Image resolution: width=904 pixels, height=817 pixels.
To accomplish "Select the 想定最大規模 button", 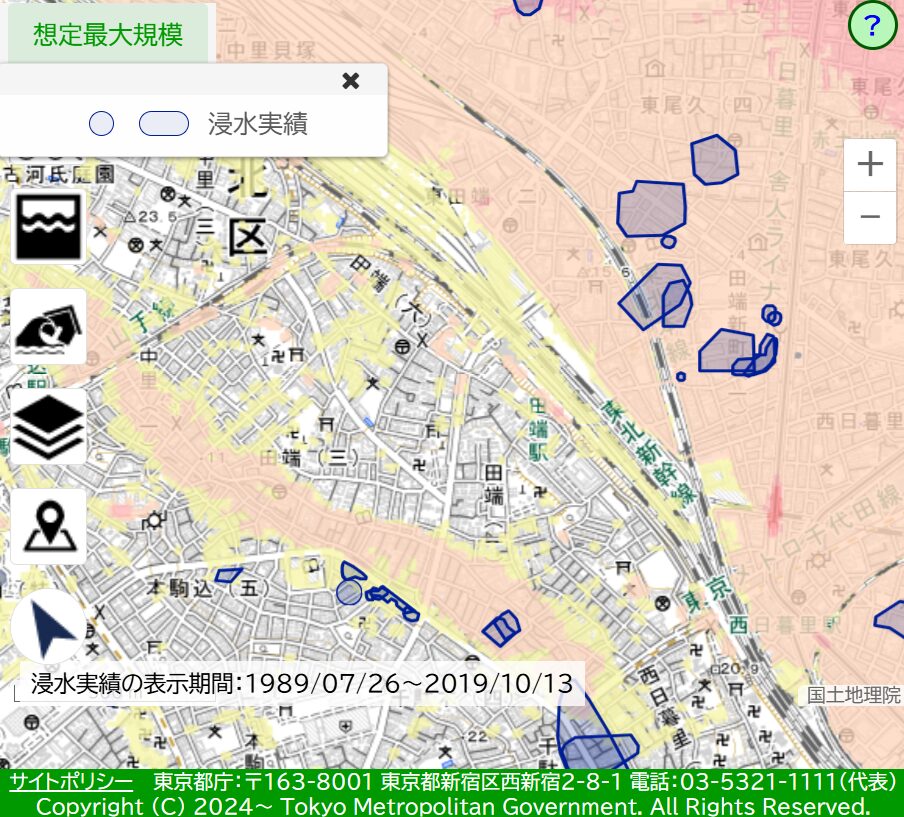I will coord(108,35).
